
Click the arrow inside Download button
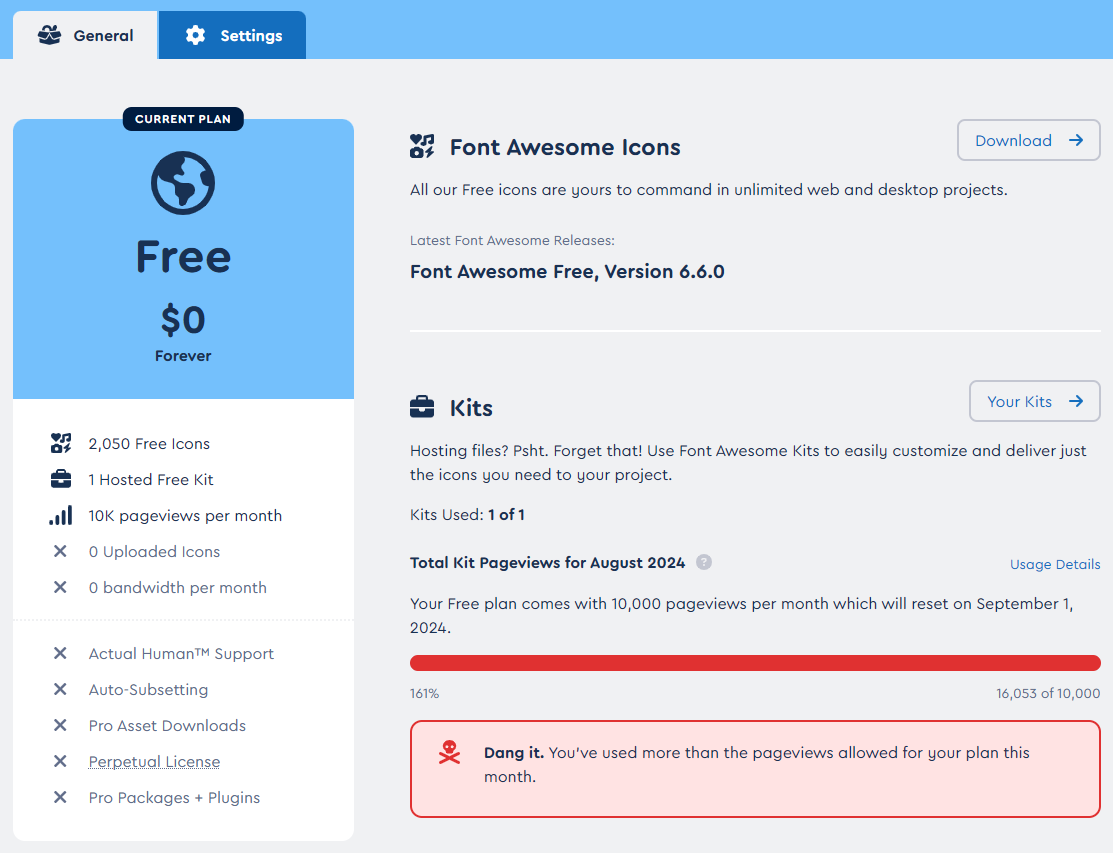1076,141
